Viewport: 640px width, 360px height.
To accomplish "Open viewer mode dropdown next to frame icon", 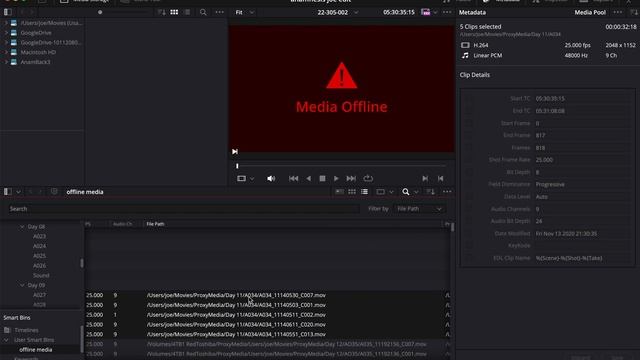I will click(x=252, y=178).
